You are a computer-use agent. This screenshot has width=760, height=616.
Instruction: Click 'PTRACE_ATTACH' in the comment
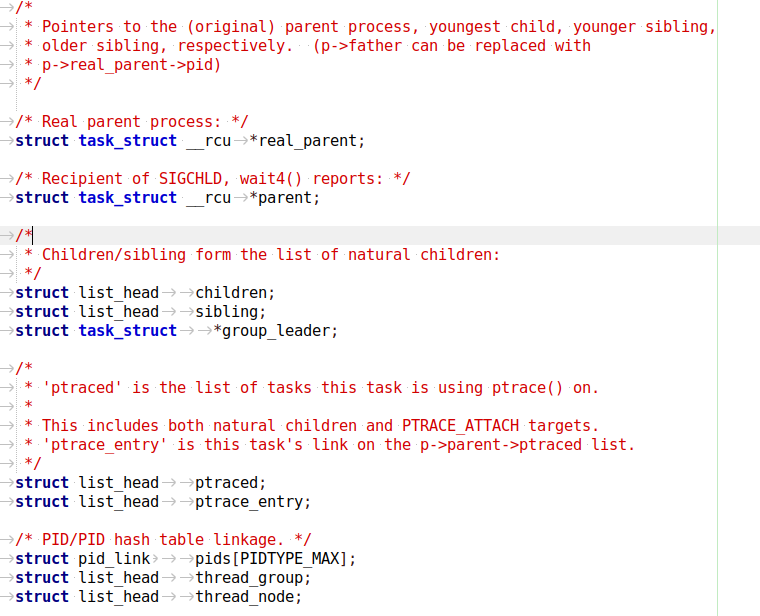point(460,426)
